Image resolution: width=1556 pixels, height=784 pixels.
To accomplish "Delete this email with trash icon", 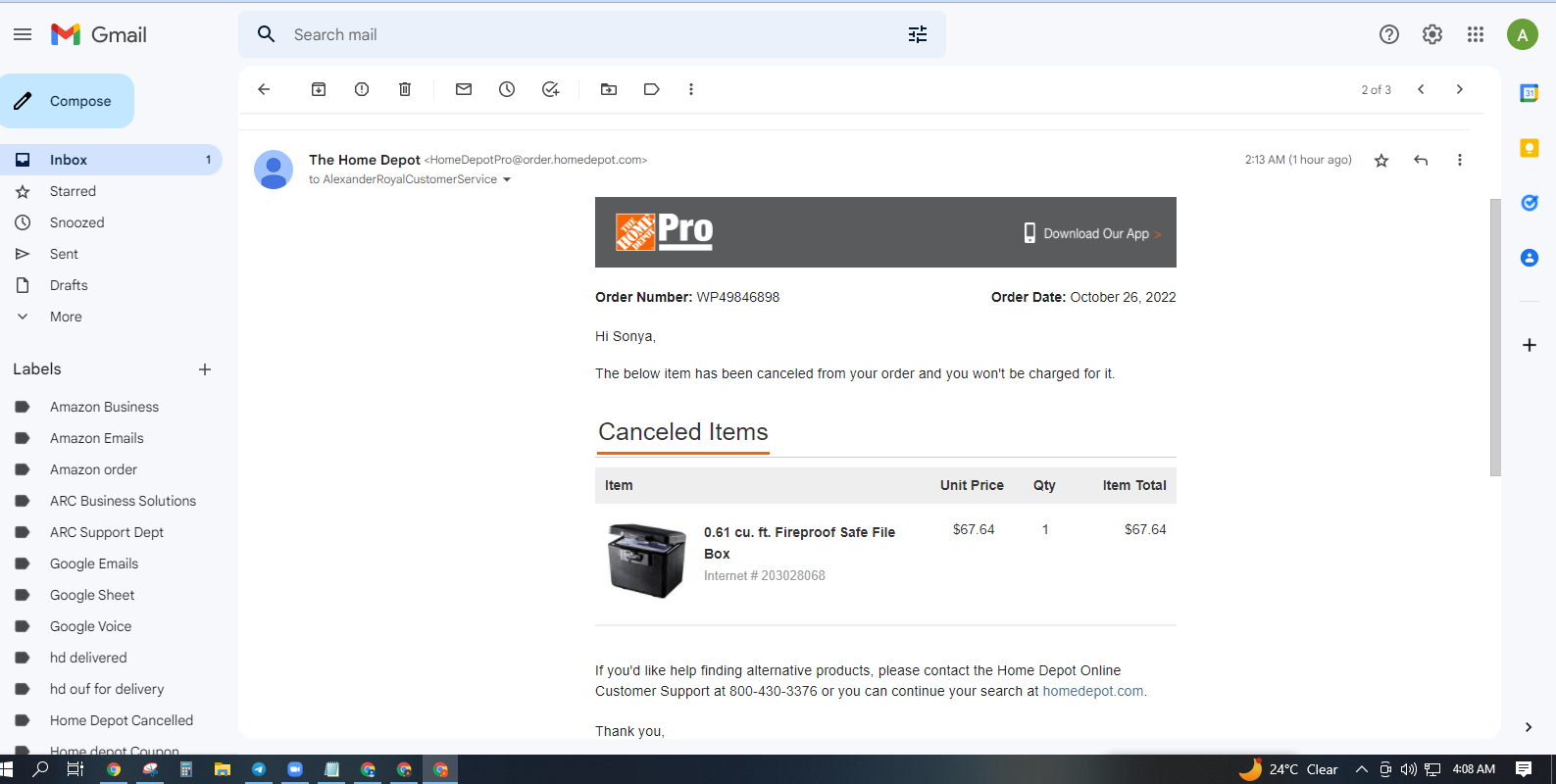I will tap(405, 89).
